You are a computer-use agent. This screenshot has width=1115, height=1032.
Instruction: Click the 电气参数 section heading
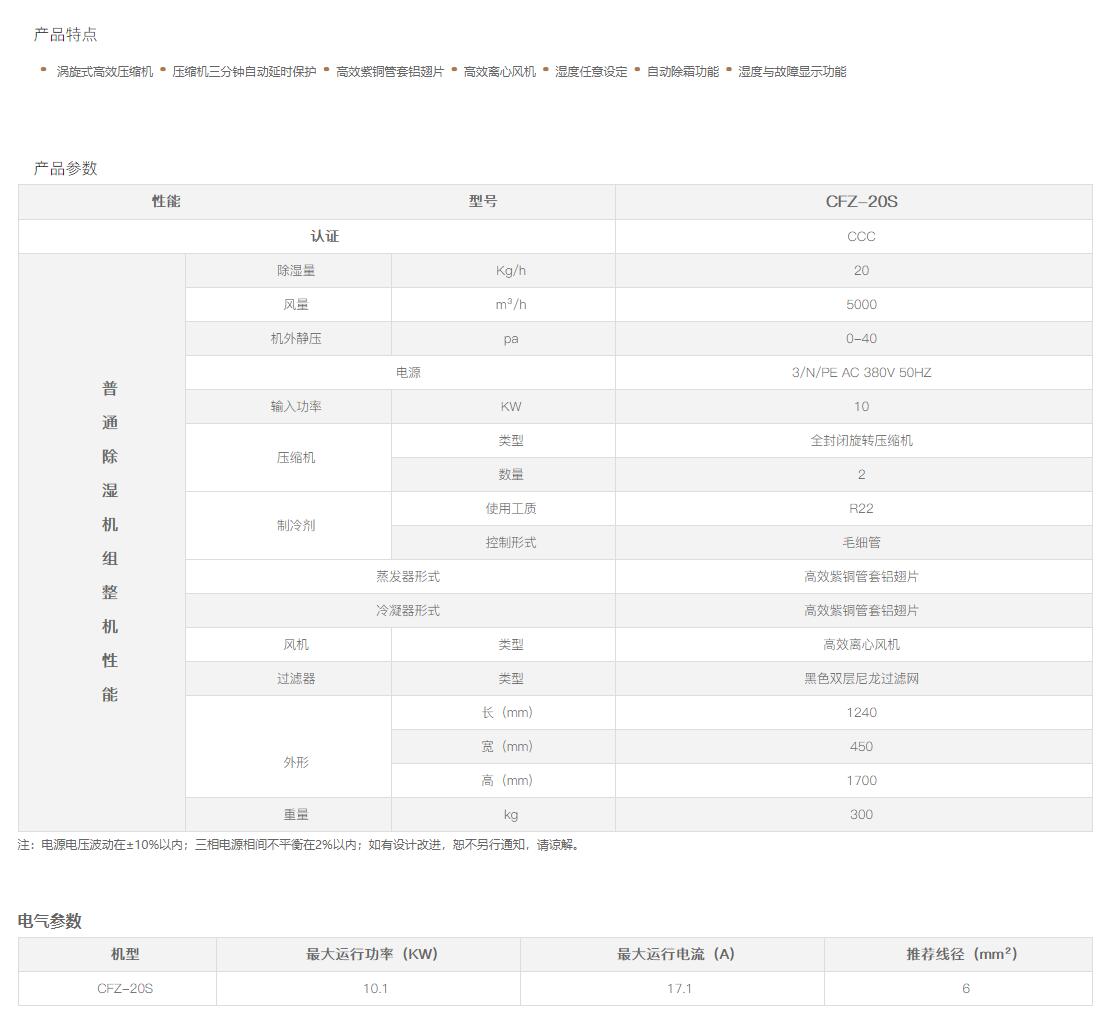[x=50, y=921]
